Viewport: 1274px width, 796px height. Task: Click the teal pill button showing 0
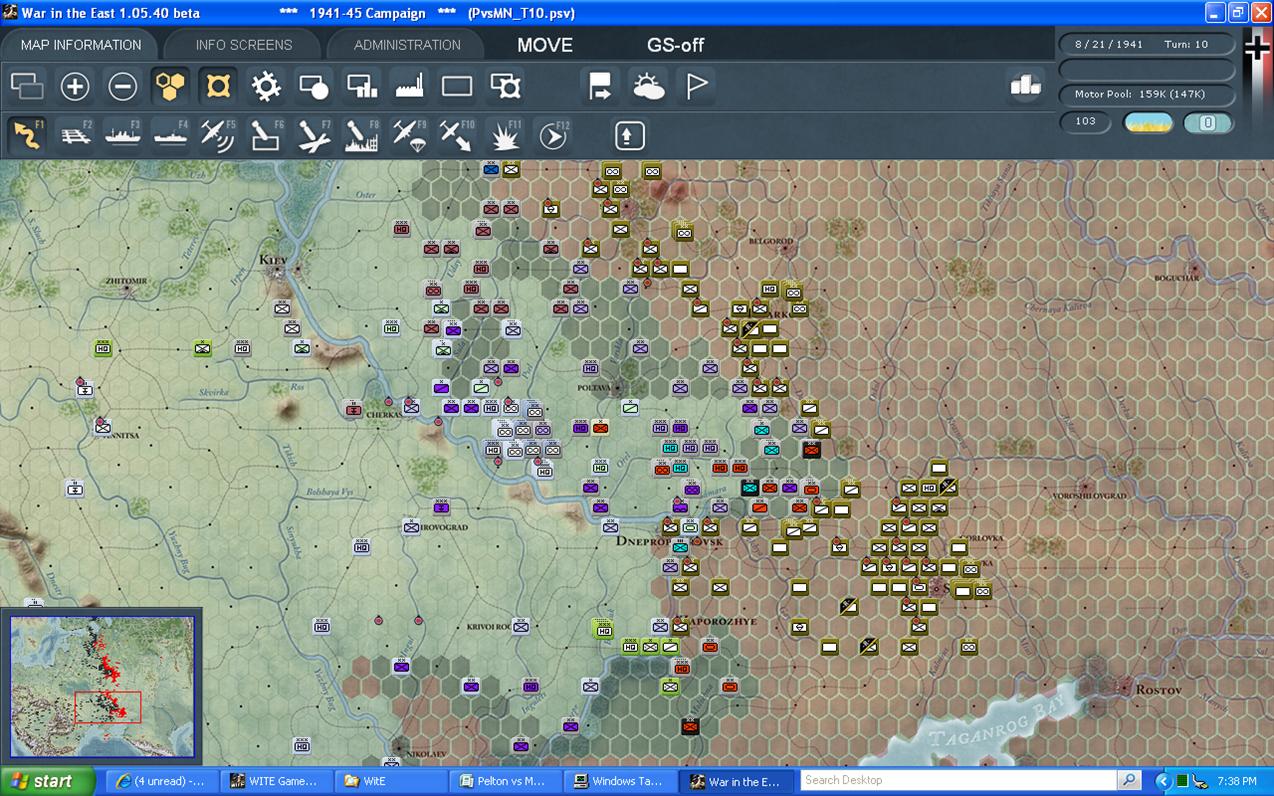point(1208,122)
